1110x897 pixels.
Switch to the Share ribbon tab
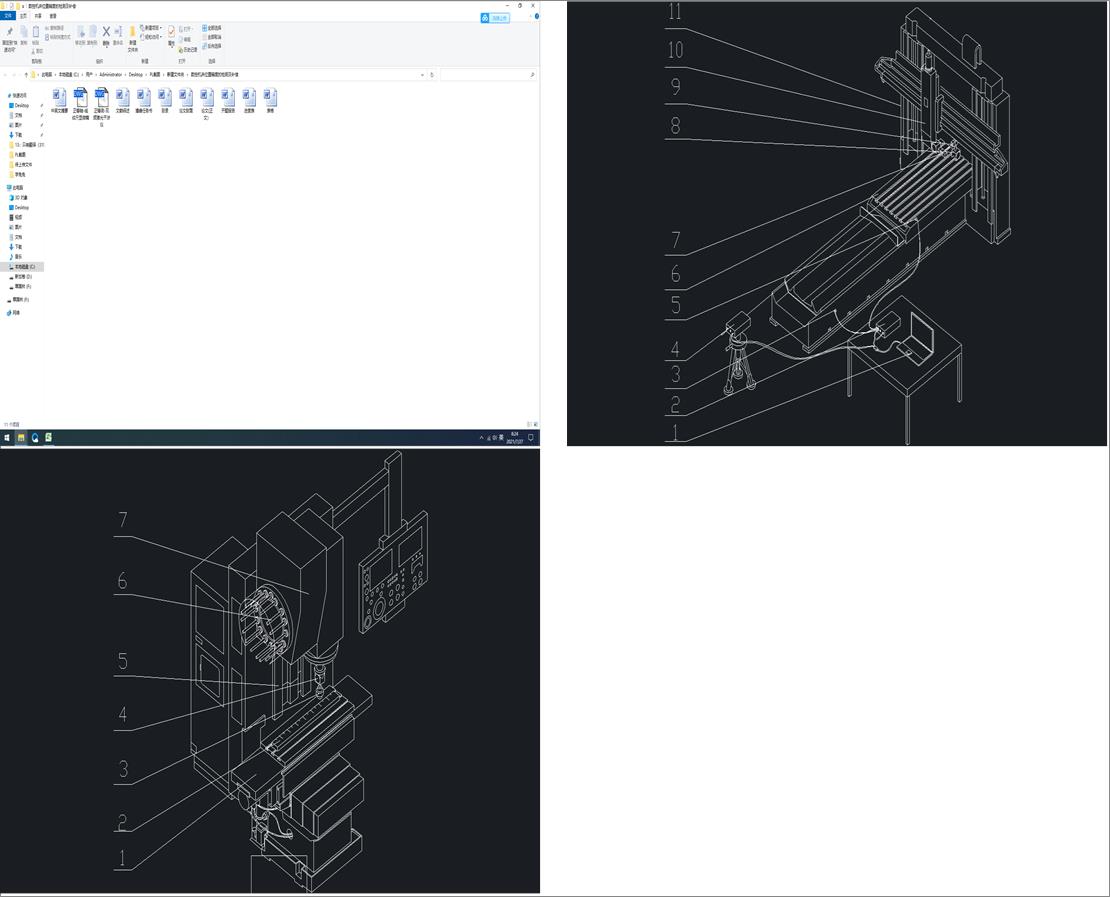click(x=38, y=16)
